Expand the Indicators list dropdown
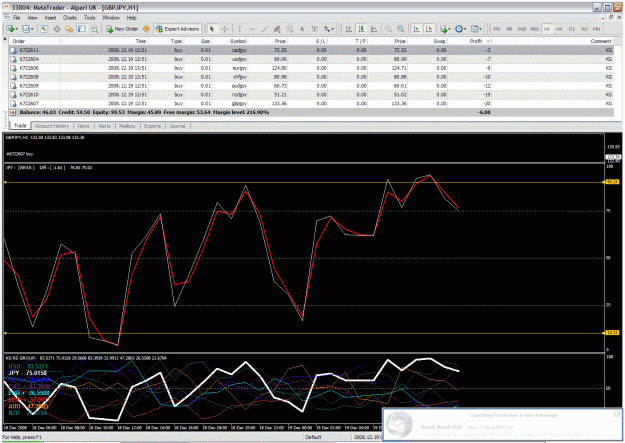The image size is (625, 443). (x=445, y=29)
